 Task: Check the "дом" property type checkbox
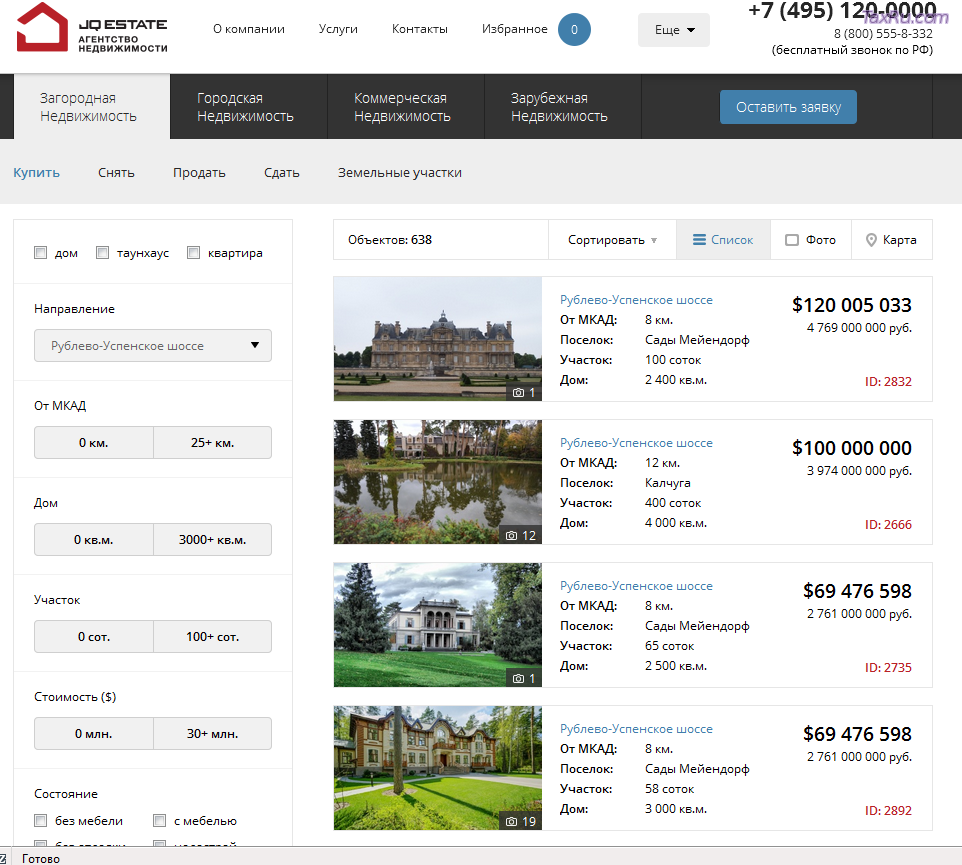click(41, 253)
